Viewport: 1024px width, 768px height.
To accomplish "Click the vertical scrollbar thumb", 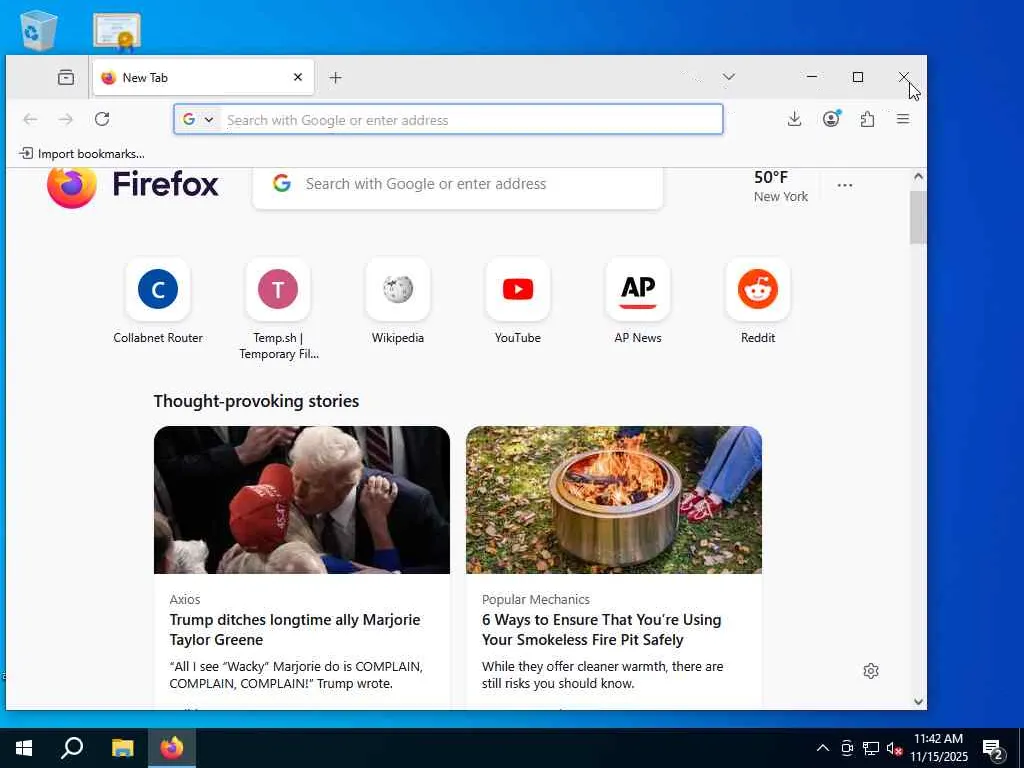I will coord(918,217).
